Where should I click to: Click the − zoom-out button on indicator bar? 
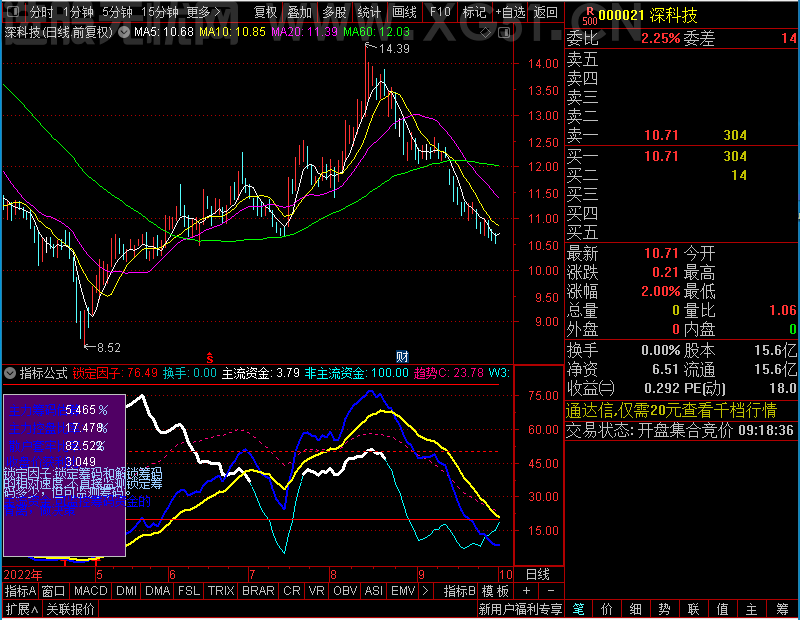pos(551,591)
